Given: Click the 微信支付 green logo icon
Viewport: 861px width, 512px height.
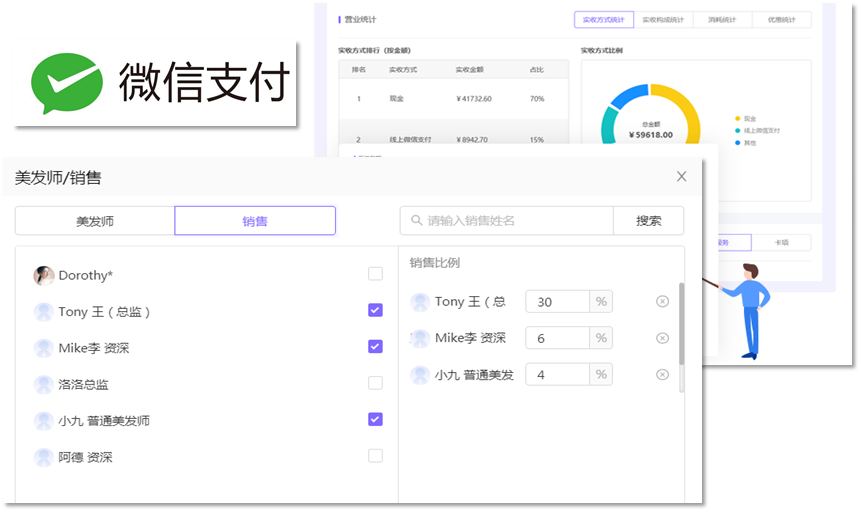Looking at the screenshot, I should pyautogui.click(x=66, y=83).
